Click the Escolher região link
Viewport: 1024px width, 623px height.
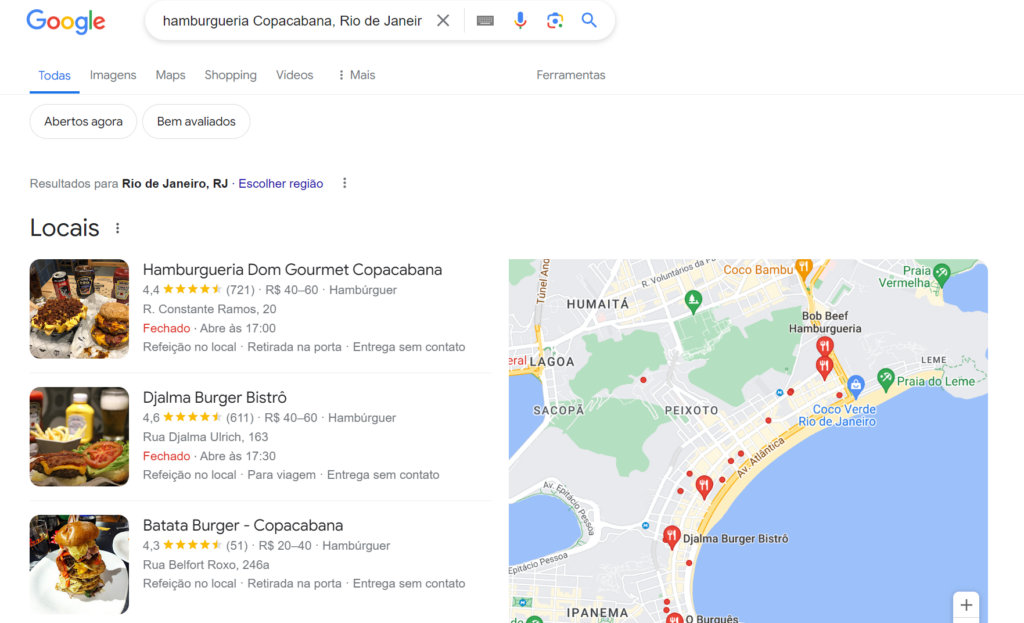(x=281, y=184)
